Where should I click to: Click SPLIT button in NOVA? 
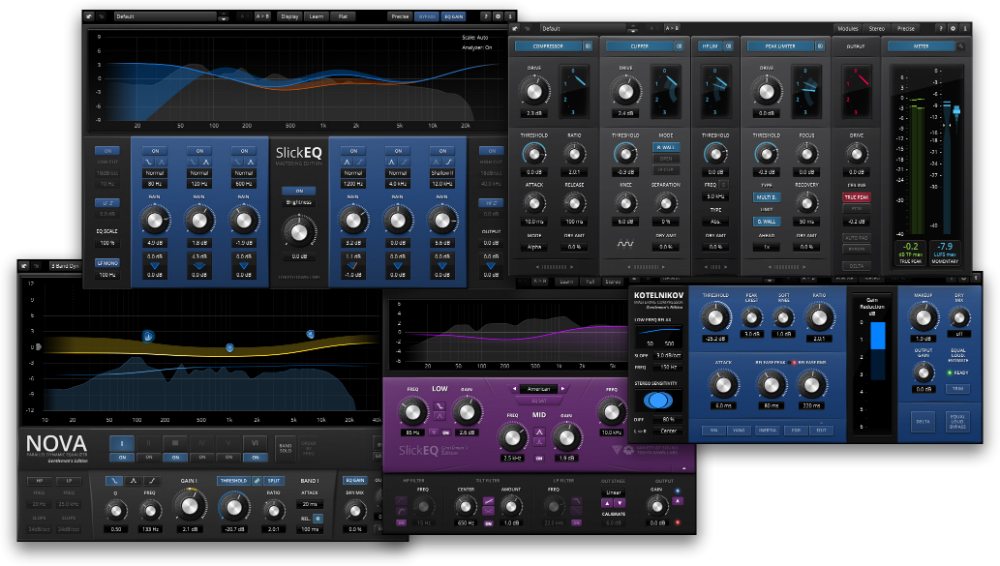pos(274,480)
